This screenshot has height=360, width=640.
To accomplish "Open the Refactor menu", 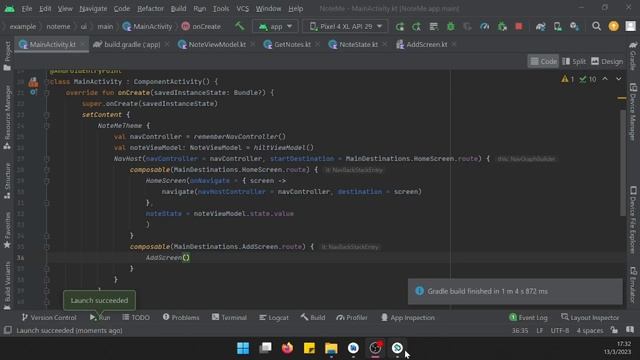I will (150, 9).
